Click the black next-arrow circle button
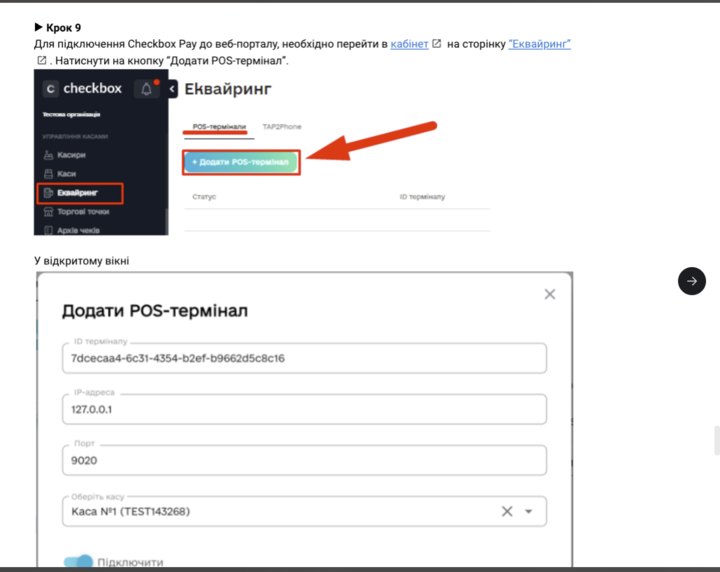 [692, 281]
